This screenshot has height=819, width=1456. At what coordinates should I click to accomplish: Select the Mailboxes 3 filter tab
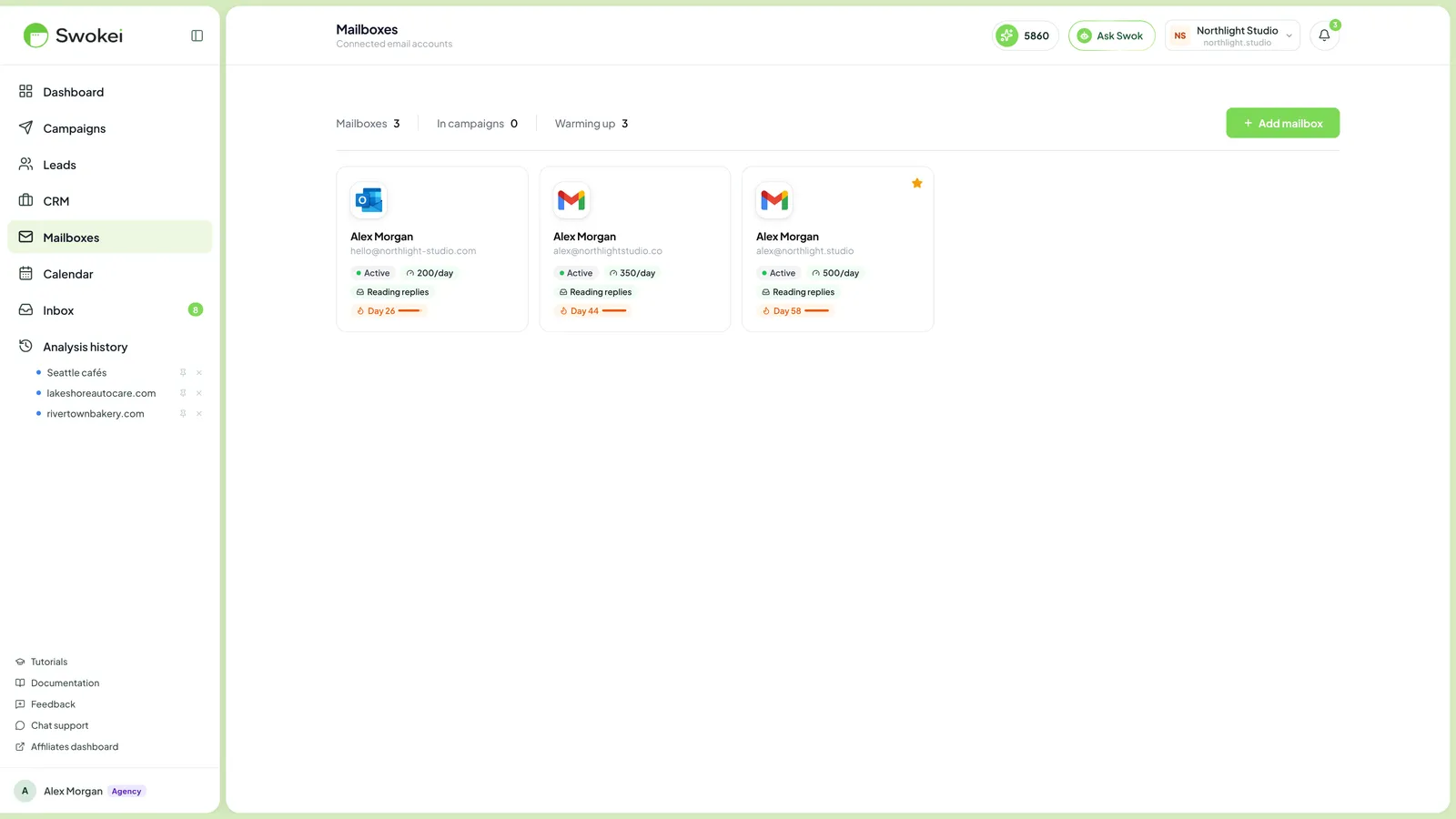pyautogui.click(x=368, y=124)
